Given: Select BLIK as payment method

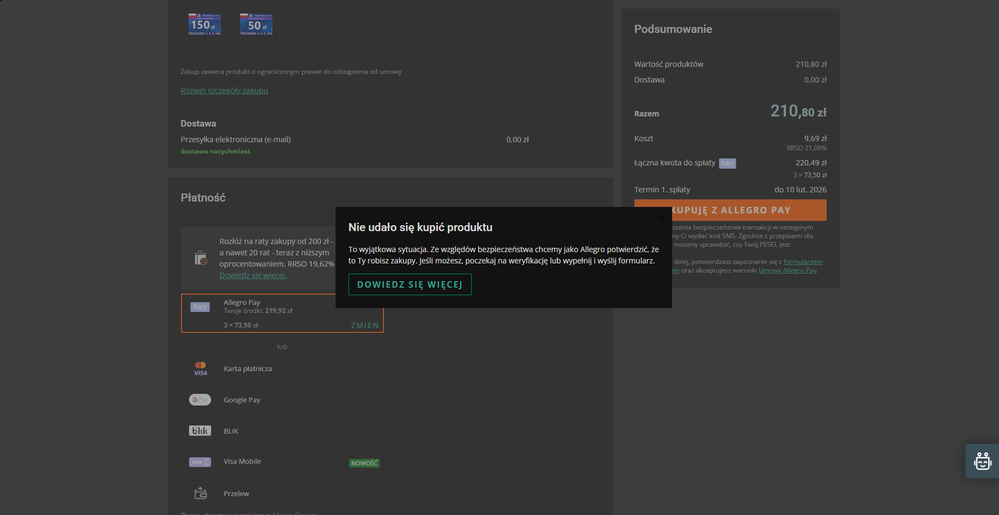Looking at the screenshot, I should pyautogui.click(x=231, y=431).
